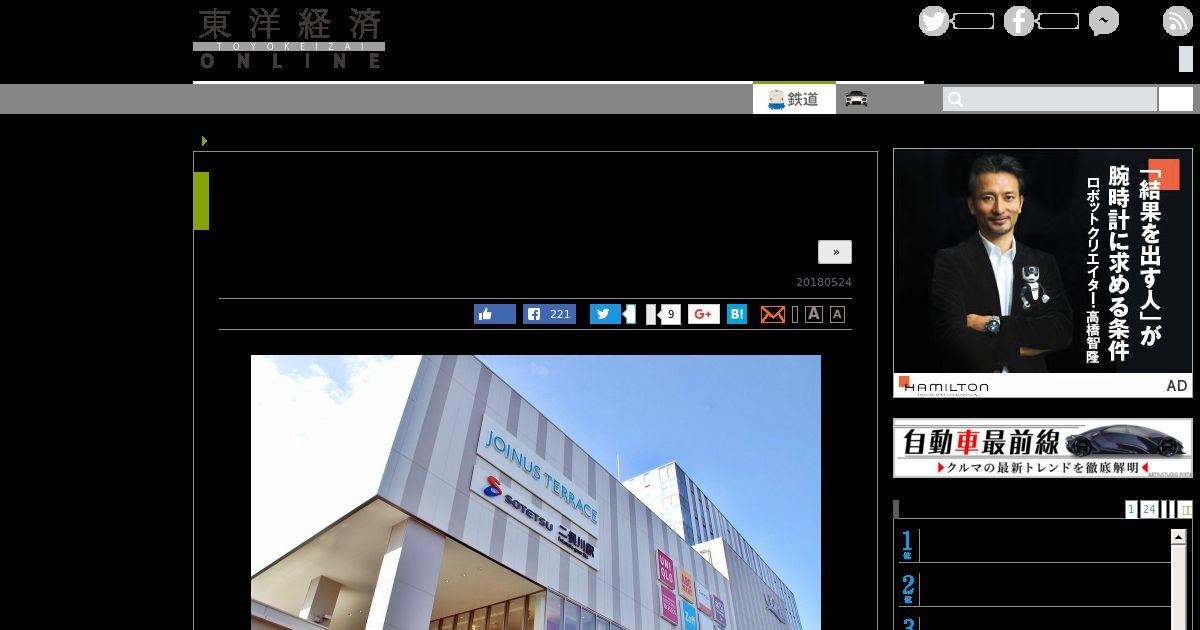Click into the site search field
Screen dimensions: 1200x630
[1049, 99]
